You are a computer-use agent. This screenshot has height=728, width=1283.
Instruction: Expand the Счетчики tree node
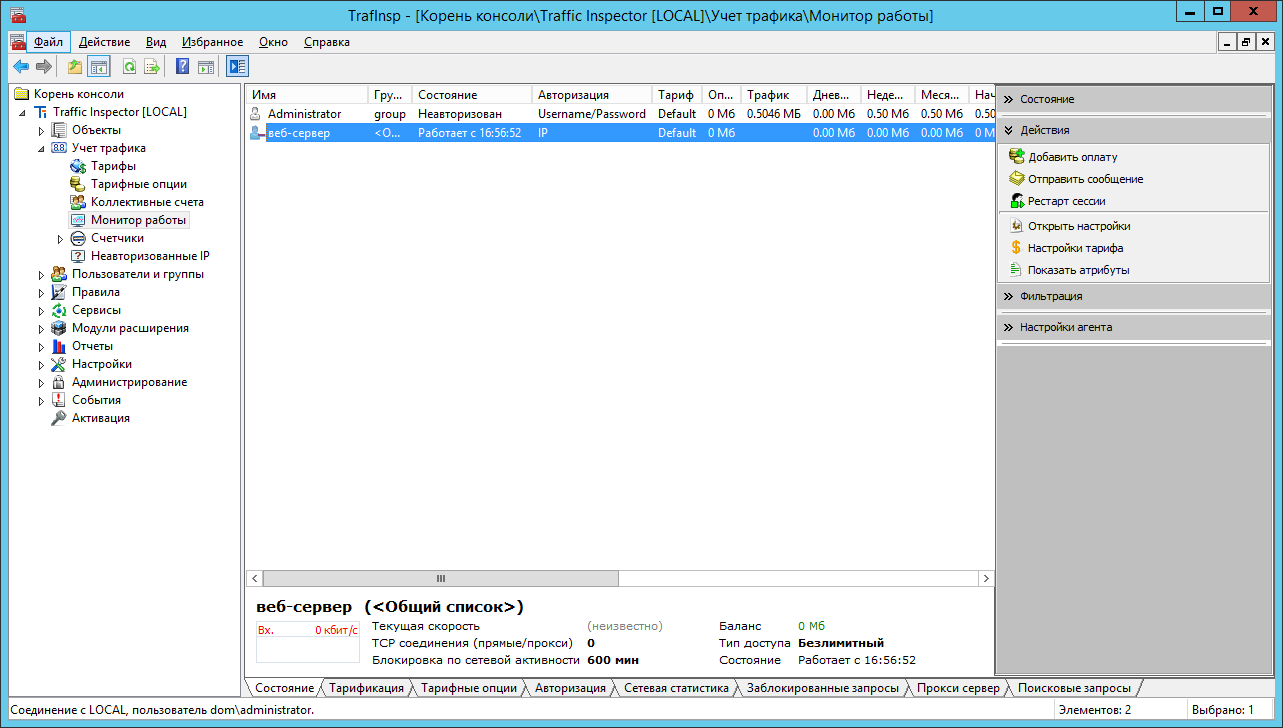click(60, 239)
